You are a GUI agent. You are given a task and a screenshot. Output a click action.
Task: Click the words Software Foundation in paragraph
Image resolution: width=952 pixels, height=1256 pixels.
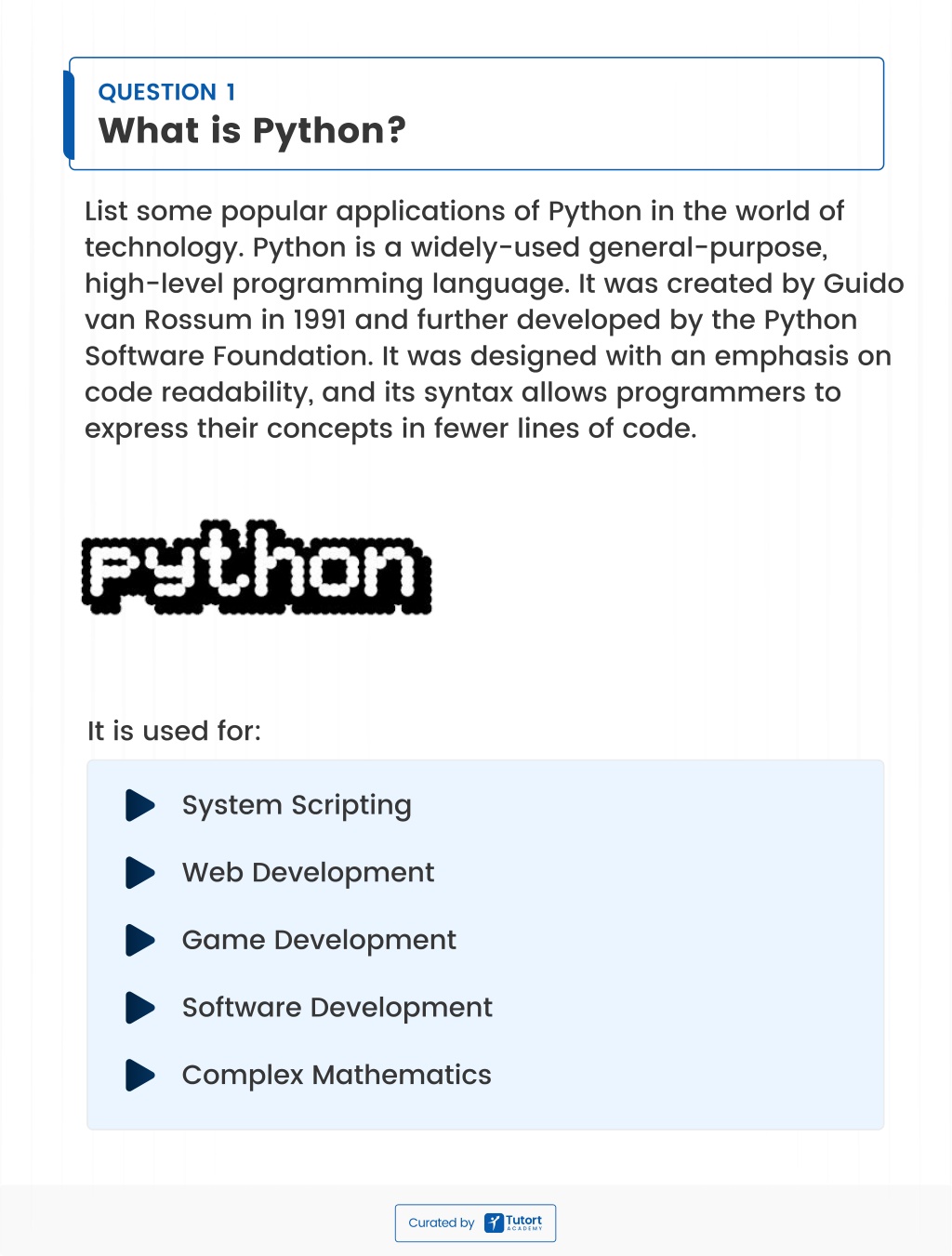click(229, 356)
